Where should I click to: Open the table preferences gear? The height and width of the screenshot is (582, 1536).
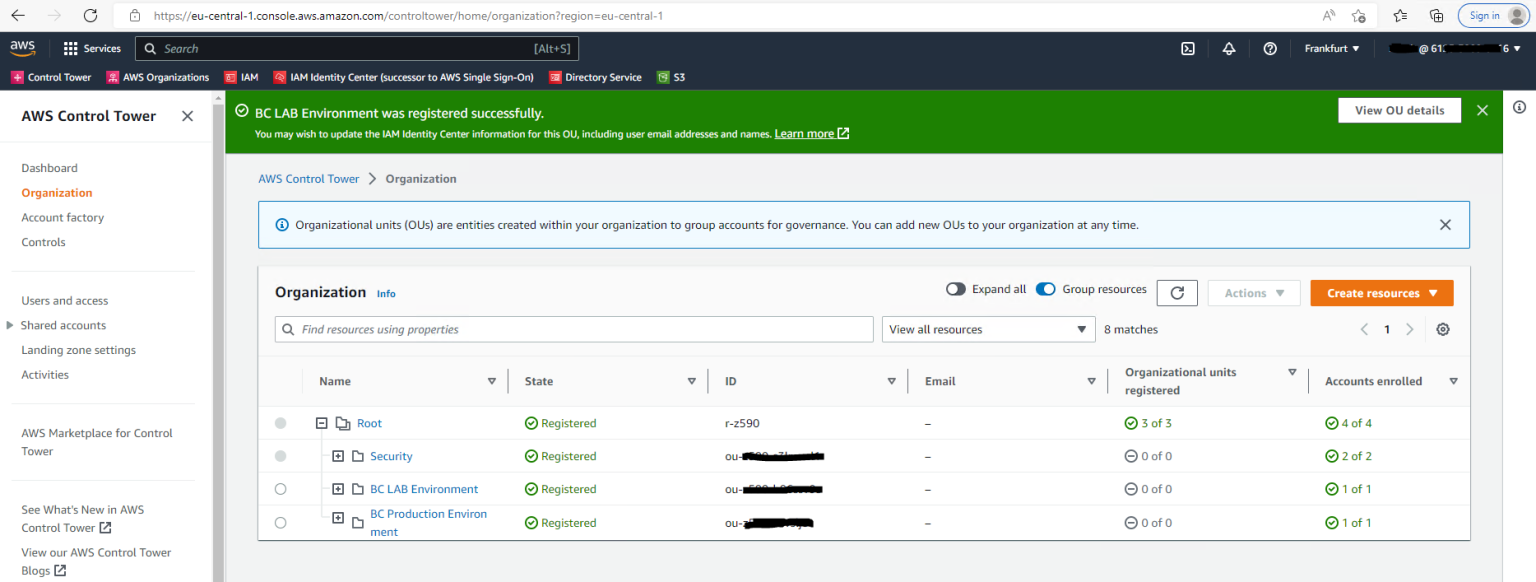click(1442, 329)
